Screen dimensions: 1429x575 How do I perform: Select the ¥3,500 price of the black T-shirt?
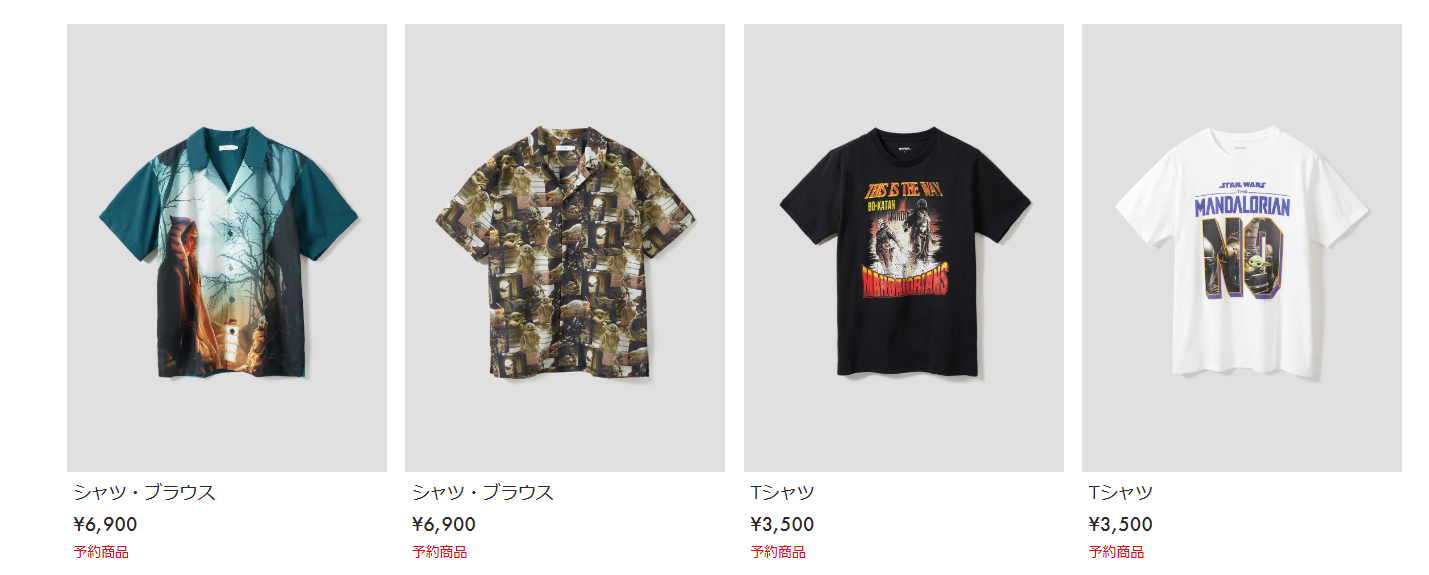point(782,524)
